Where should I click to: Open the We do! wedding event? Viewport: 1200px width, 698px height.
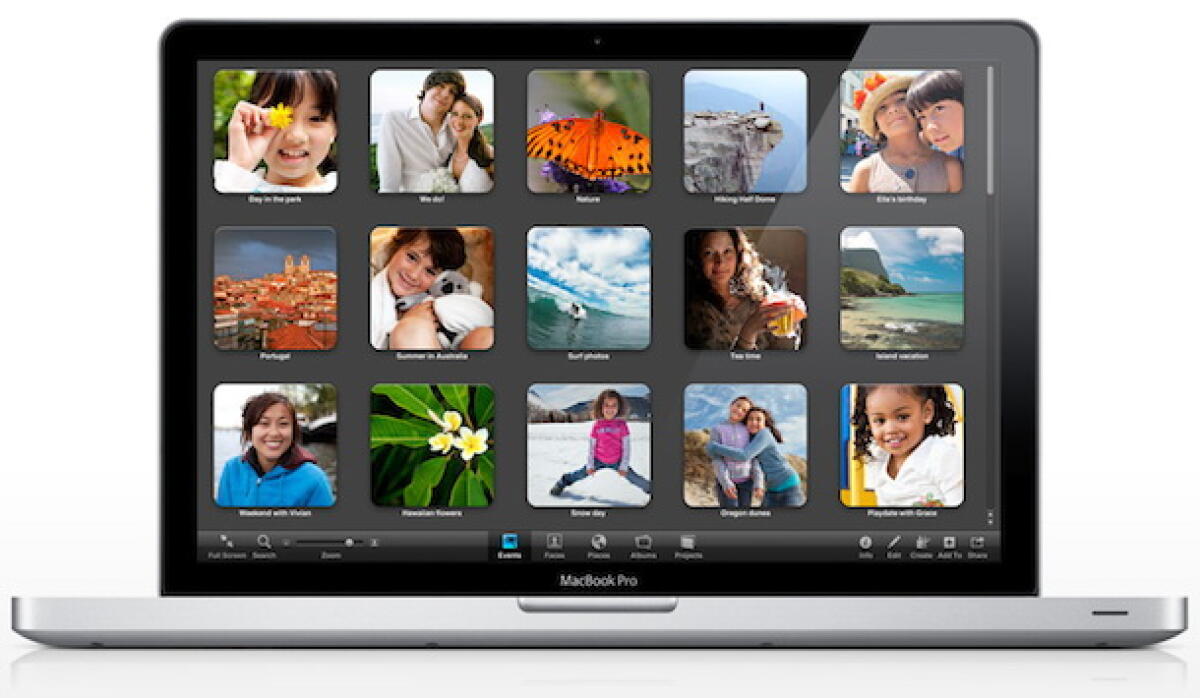pyautogui.click(x=432, y=131)
